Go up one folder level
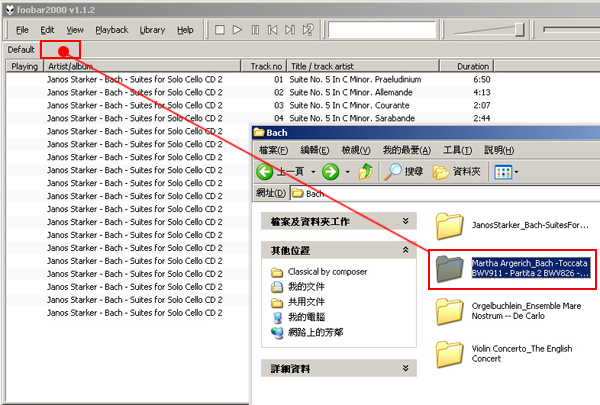This screenshot has height=405, width=600. [365, 172]
